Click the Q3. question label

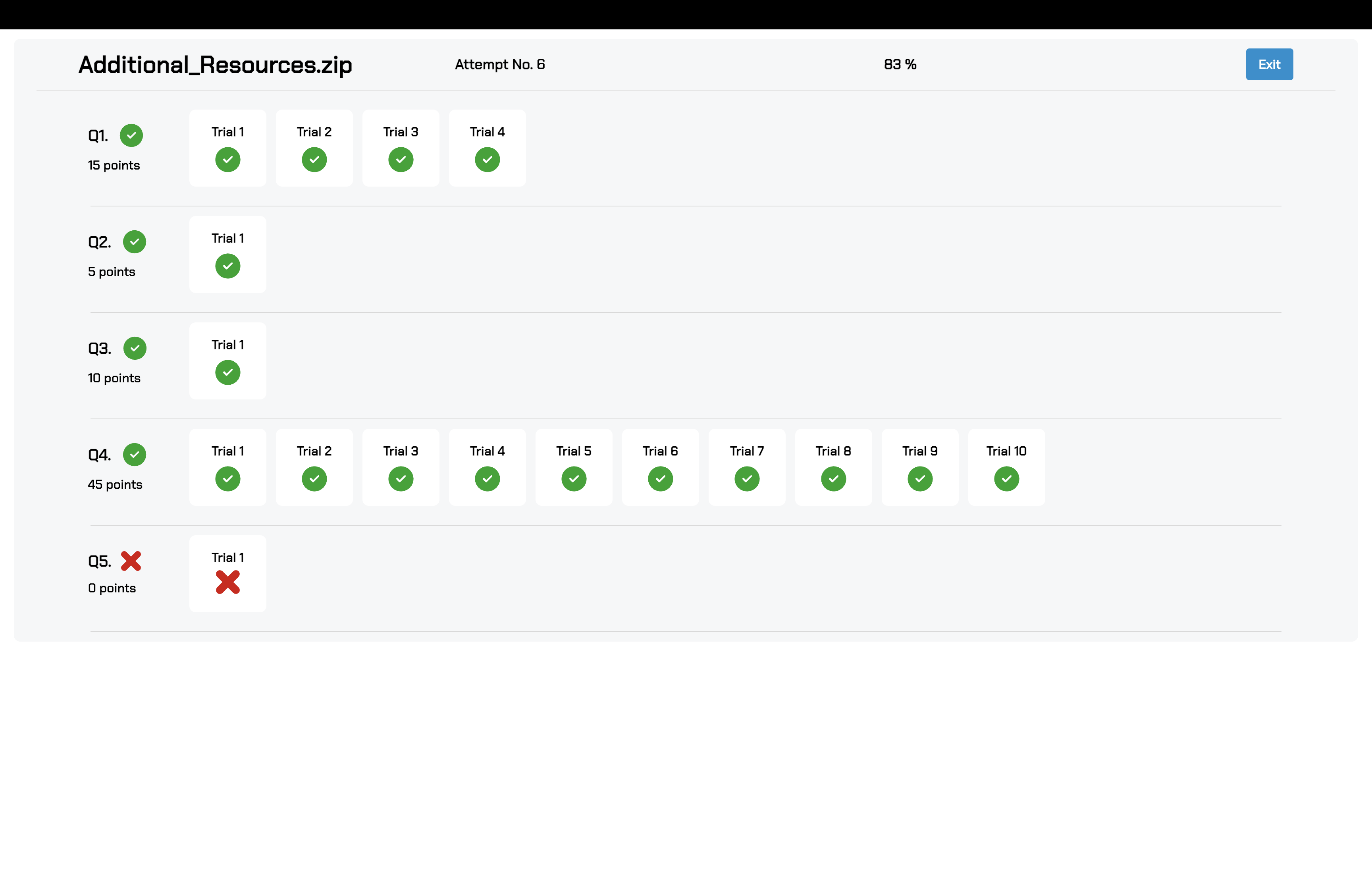pyautogui.click(x=99, y=349)
